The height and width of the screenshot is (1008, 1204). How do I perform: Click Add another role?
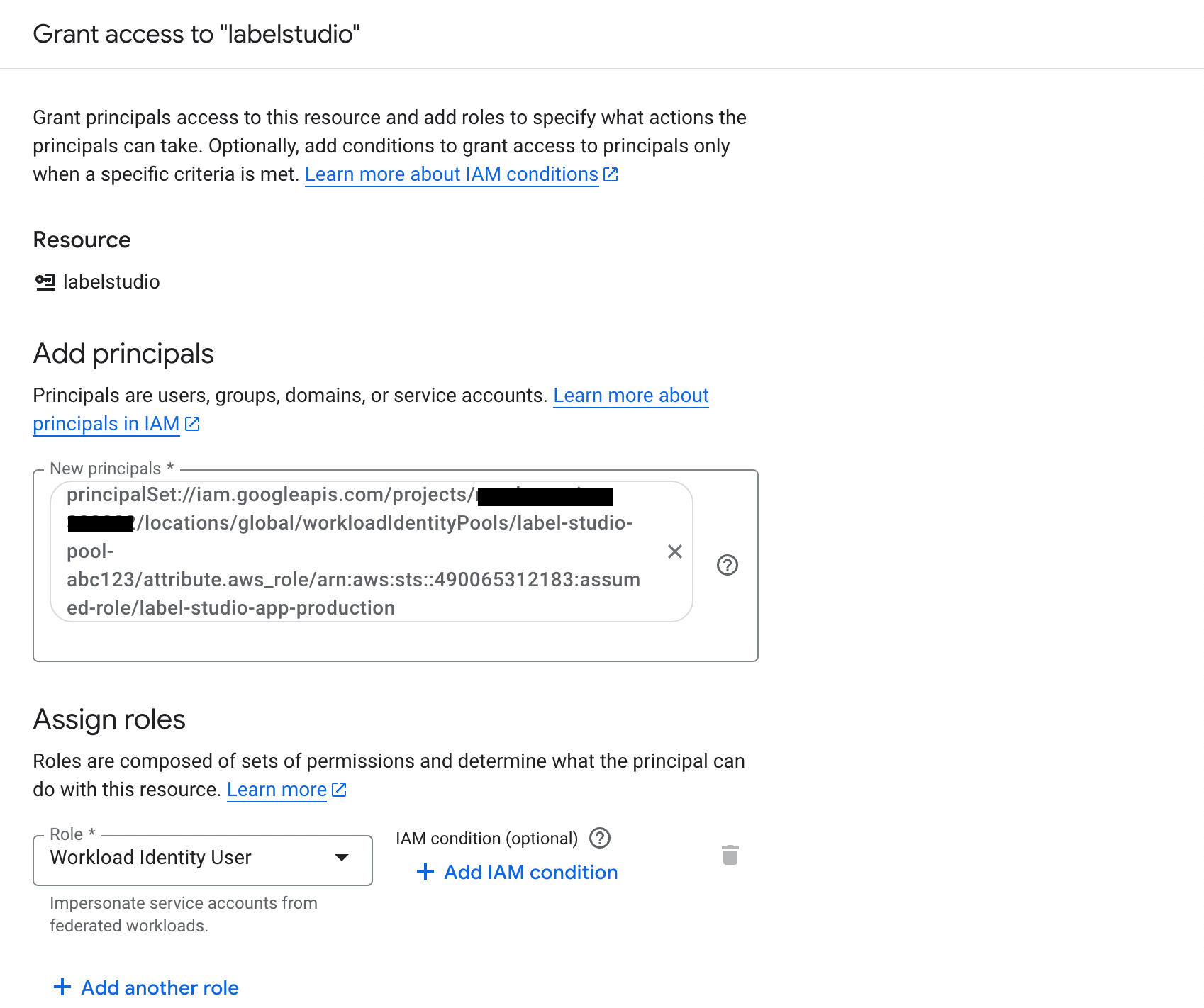pos(160,987)
